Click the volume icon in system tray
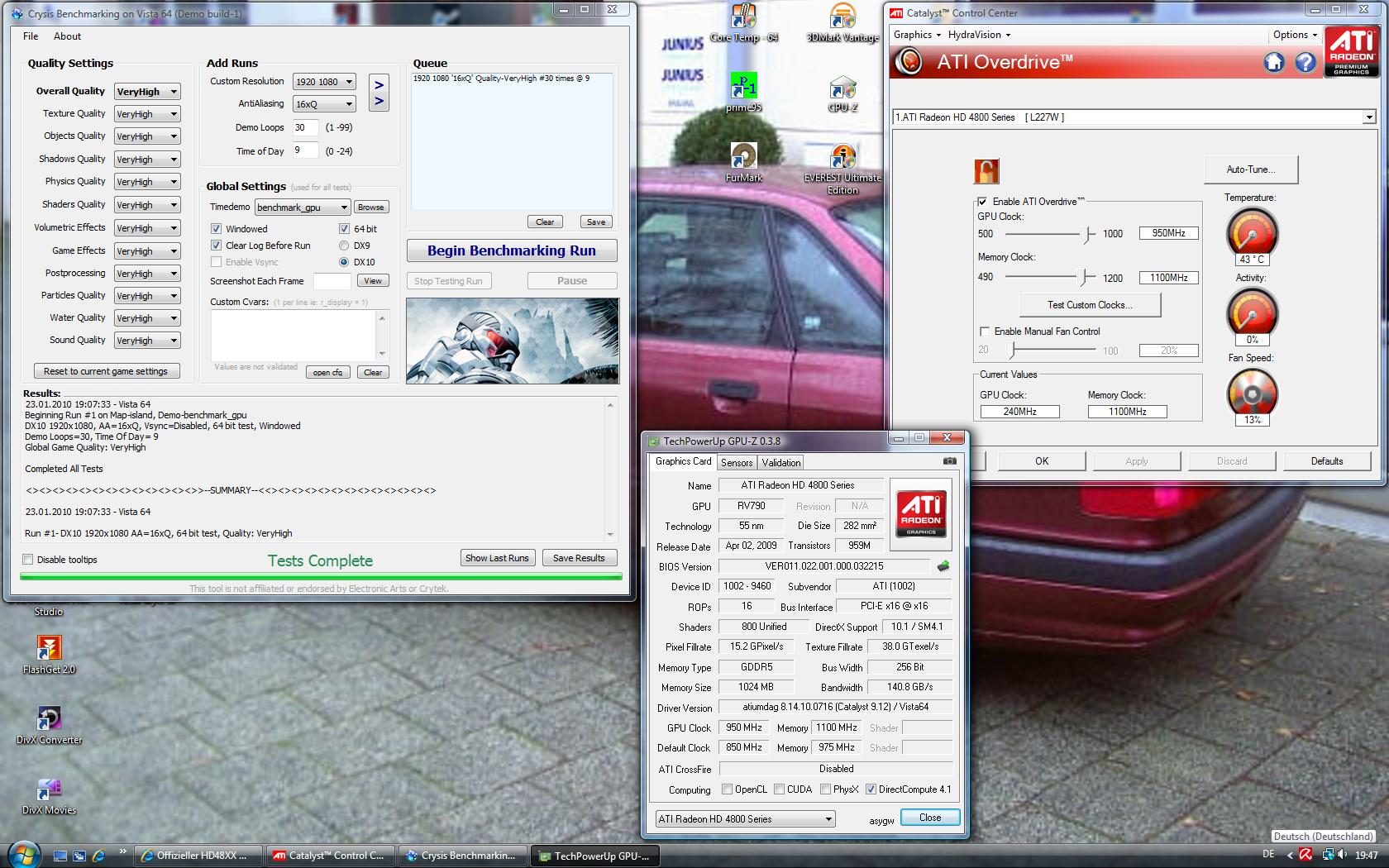 point(1342,856)
